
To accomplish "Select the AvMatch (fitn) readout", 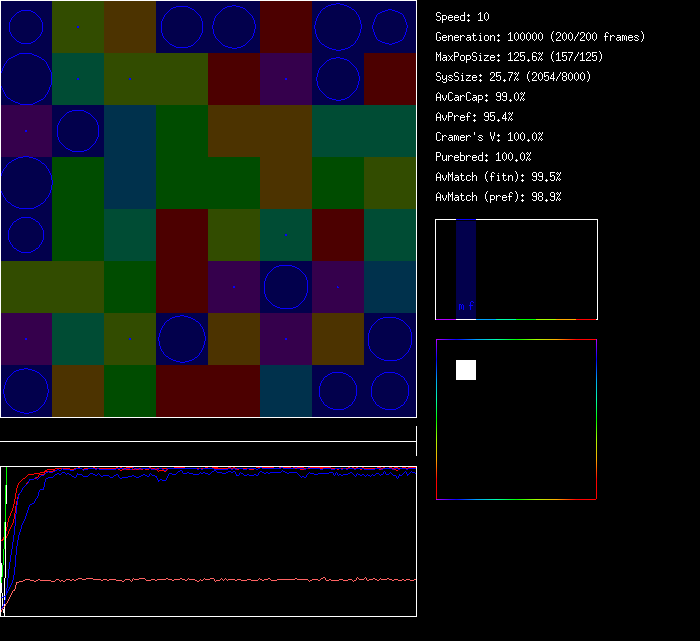I will (499, 177).
